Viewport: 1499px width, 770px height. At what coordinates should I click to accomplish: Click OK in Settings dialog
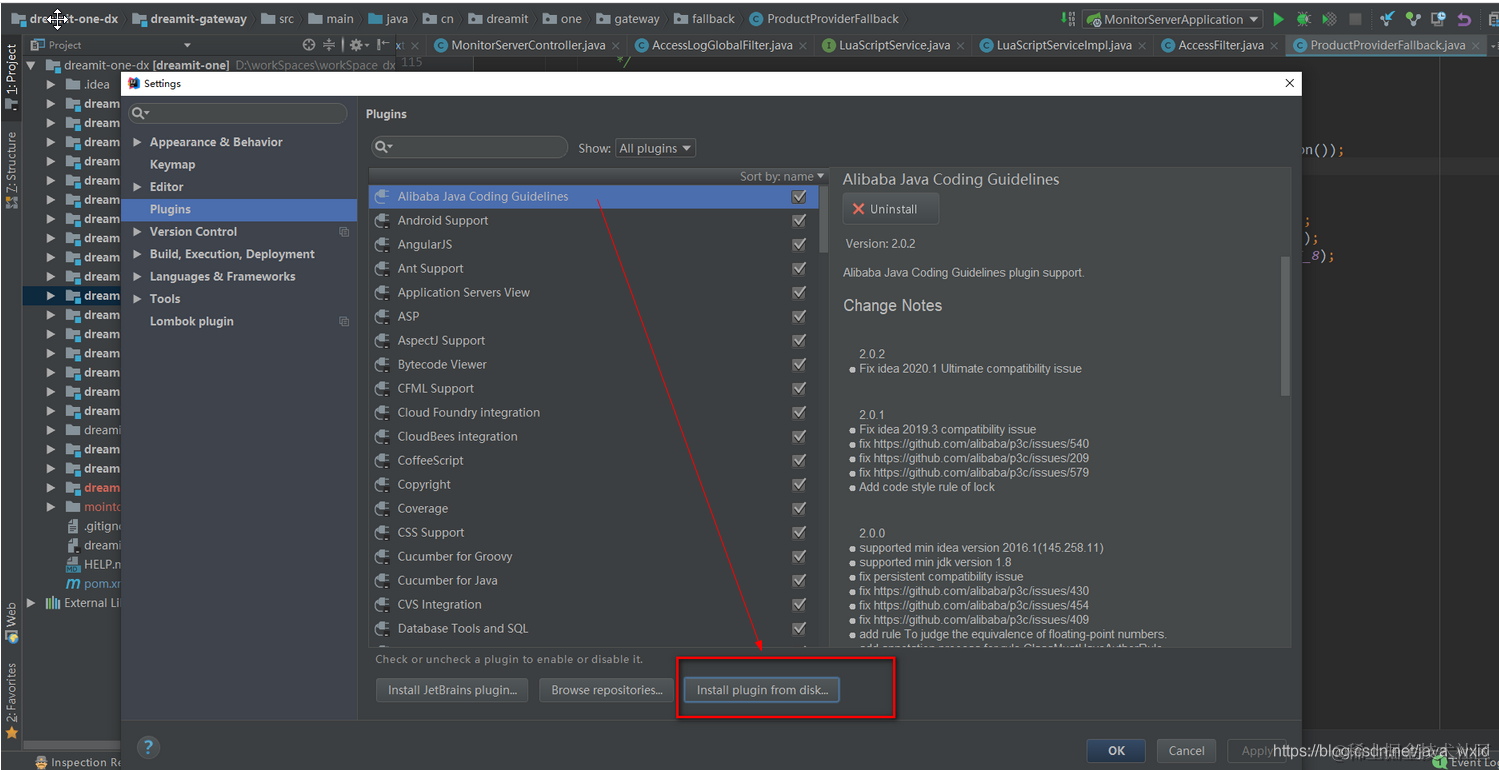(1116, 751)
